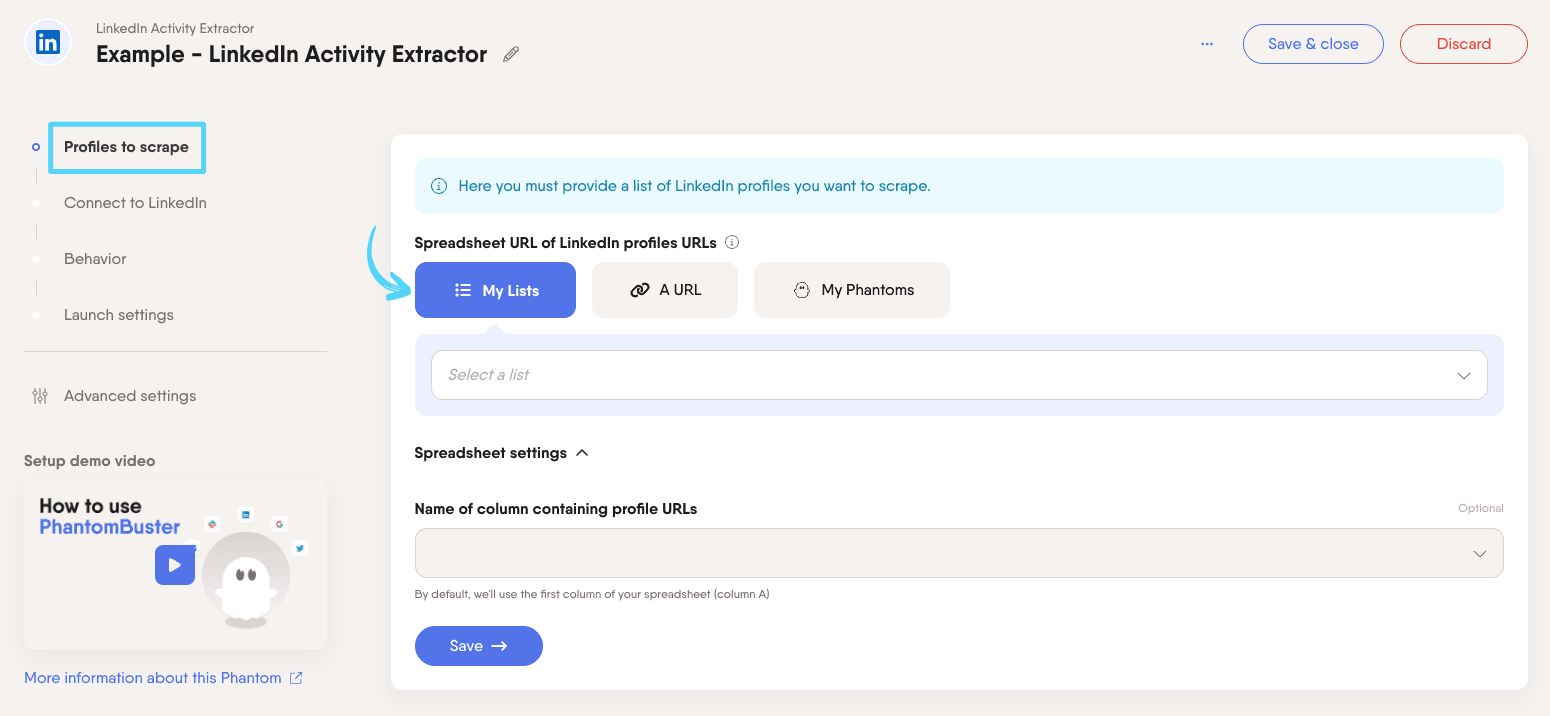Click the LinkedIn logo icon
The height and width of the screenshot is (716, 1550).
[x=47, y=43]
